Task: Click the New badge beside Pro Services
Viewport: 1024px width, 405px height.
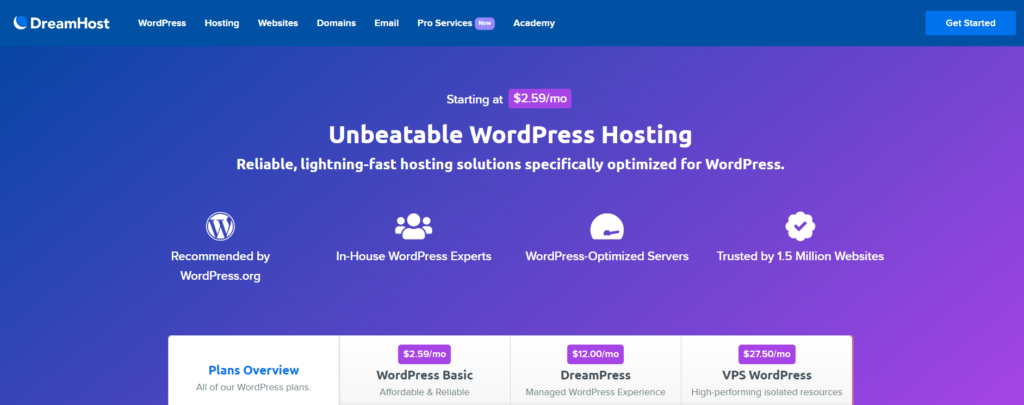Action: (485, 23)
